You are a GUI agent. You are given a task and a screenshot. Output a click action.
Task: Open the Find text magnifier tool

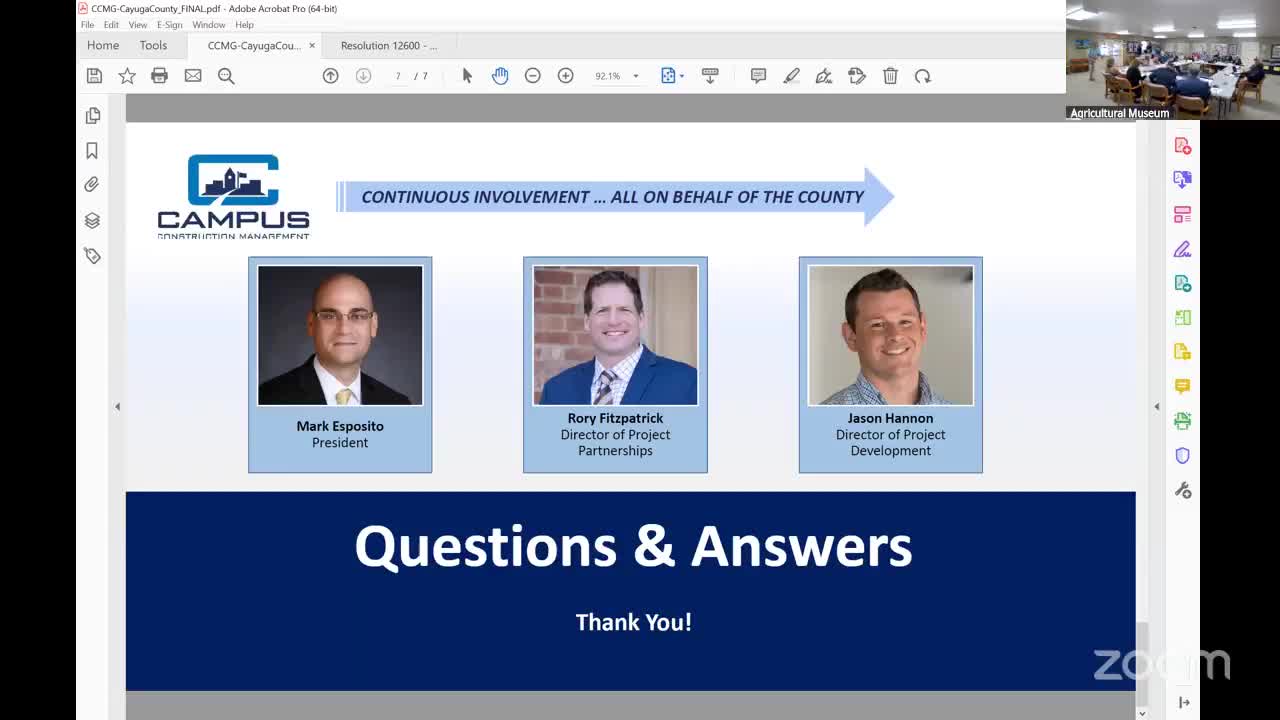226,76
